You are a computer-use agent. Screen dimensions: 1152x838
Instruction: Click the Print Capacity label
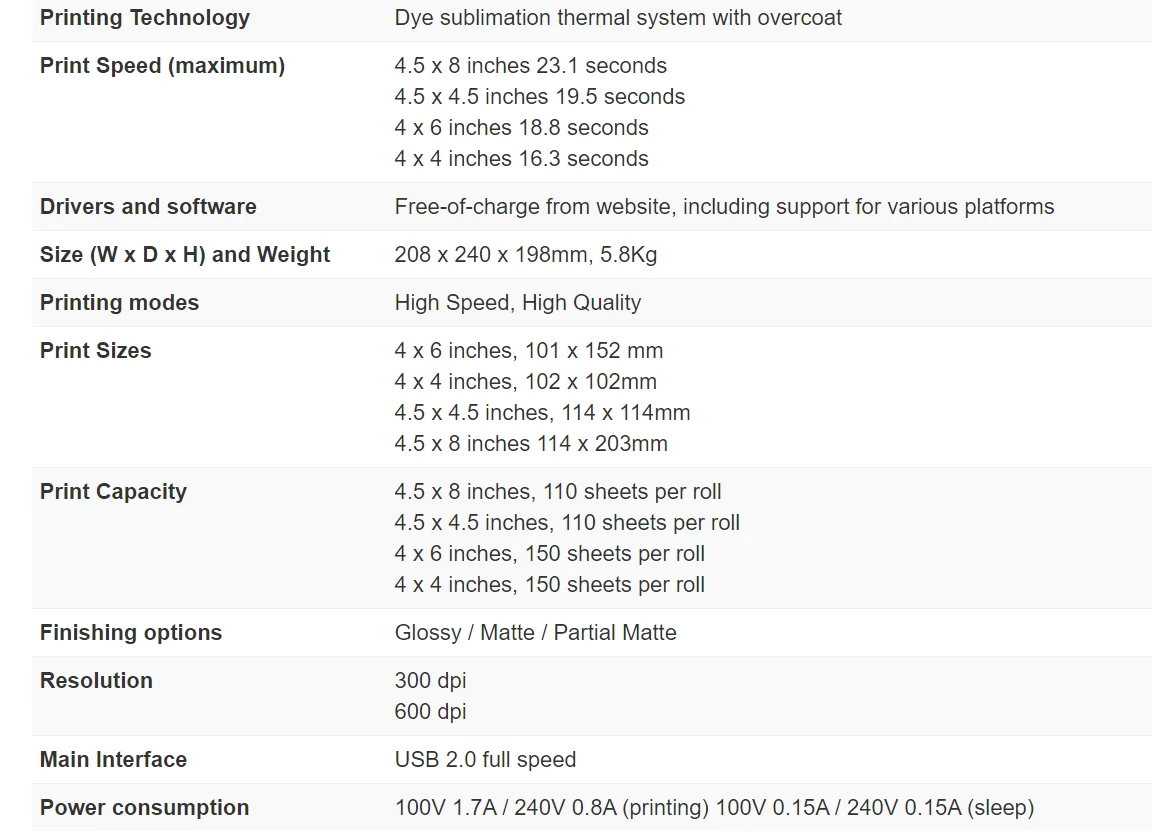(x=113, y=492)
